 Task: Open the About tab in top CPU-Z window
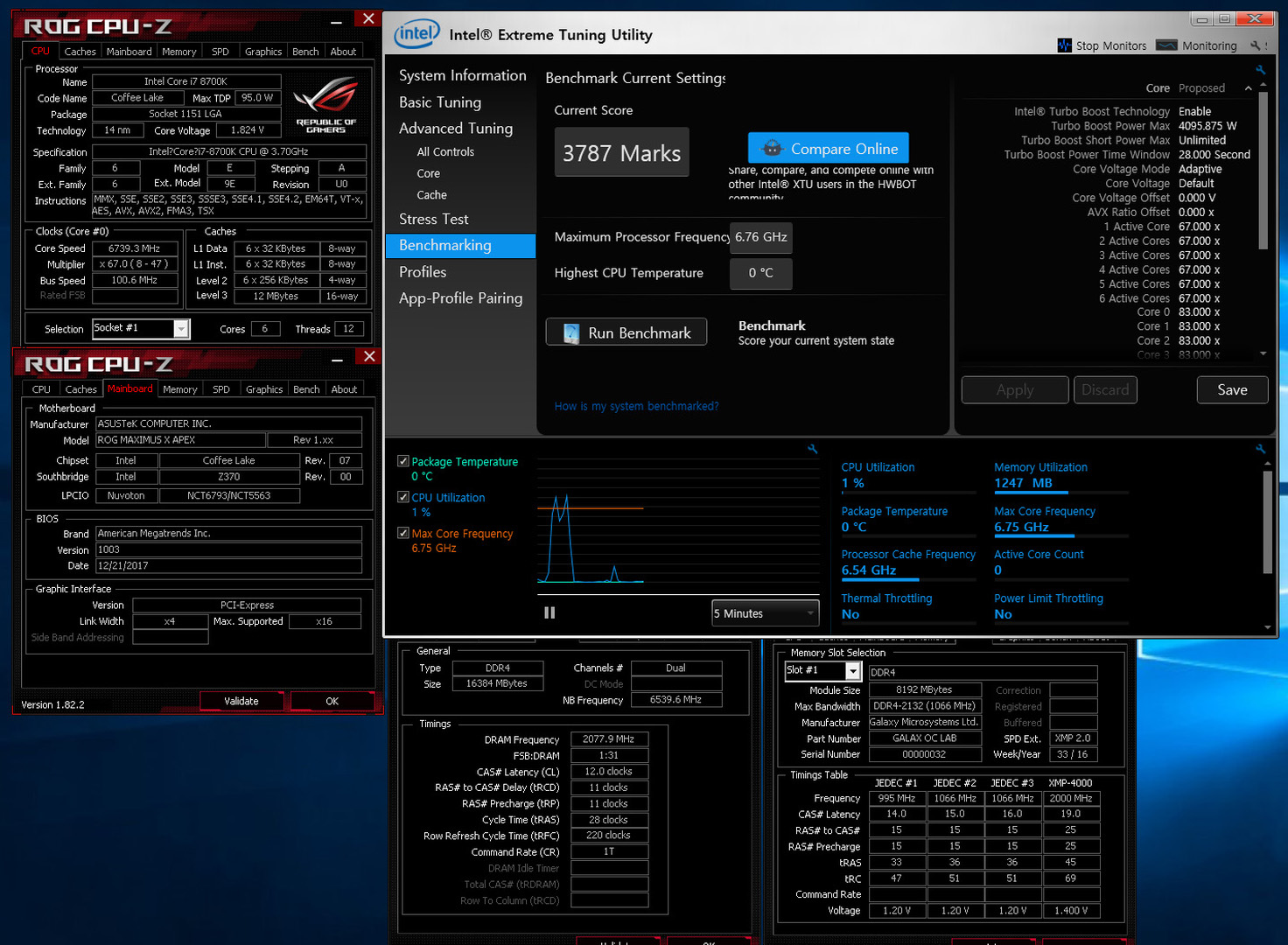[x=343, y=52]
